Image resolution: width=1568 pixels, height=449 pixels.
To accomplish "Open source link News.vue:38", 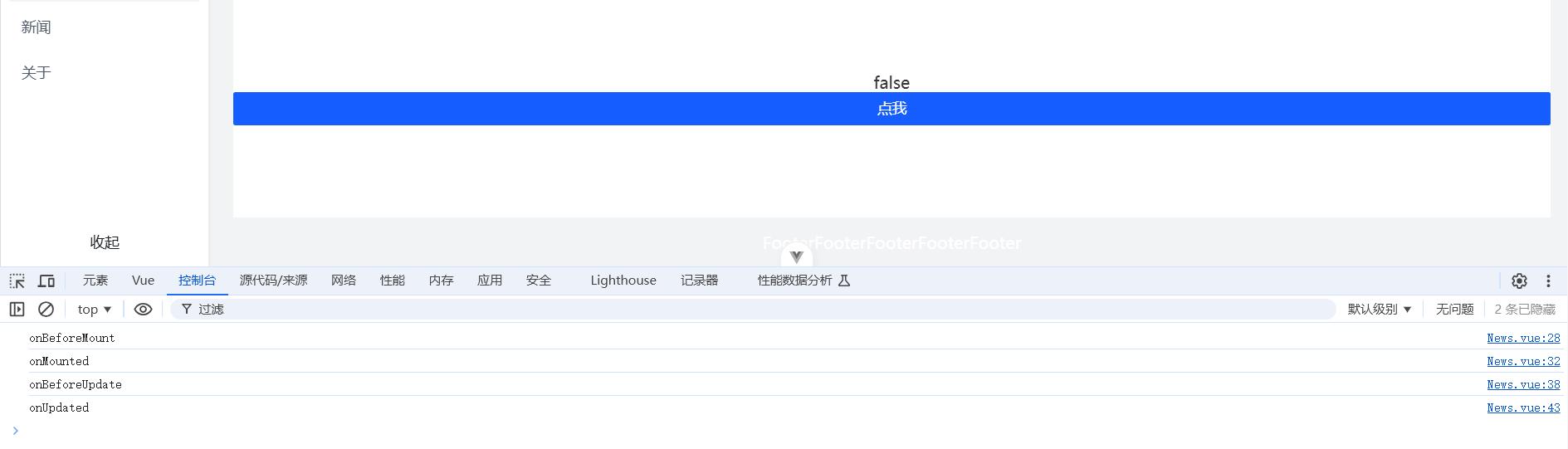I will click(1523, 384).
